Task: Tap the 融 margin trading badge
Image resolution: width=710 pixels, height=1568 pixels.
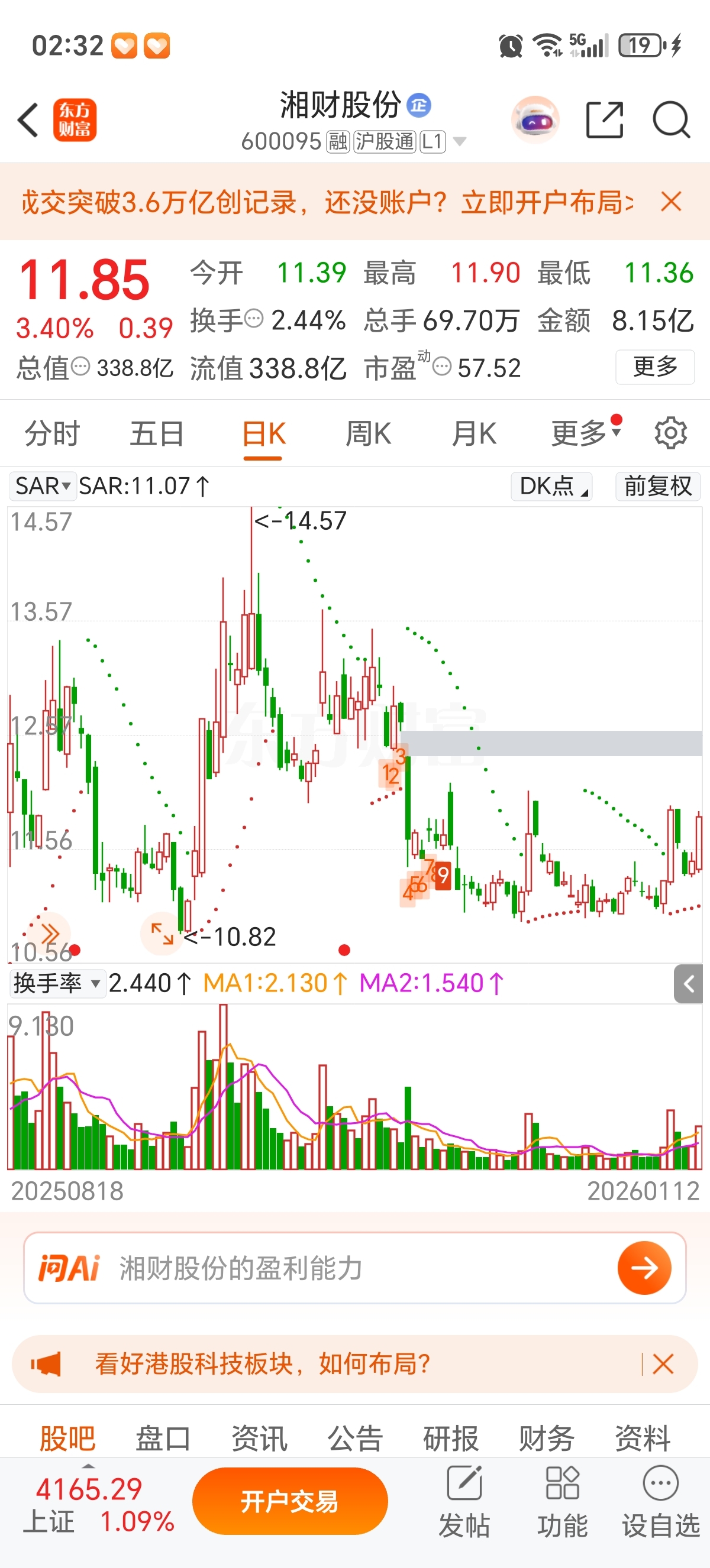Action: 338,142
